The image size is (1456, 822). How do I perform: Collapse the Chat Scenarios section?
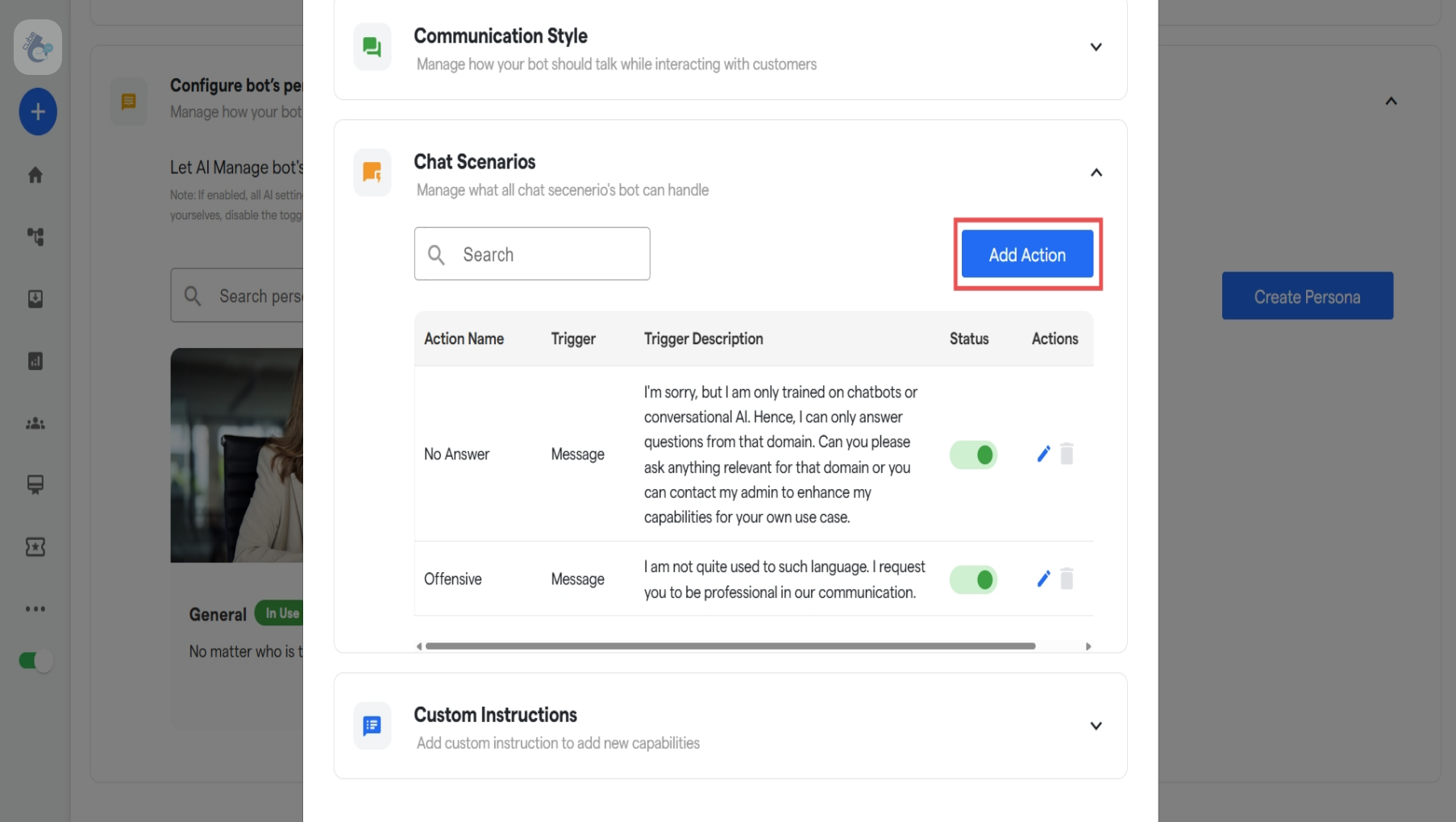[1096, 172]
